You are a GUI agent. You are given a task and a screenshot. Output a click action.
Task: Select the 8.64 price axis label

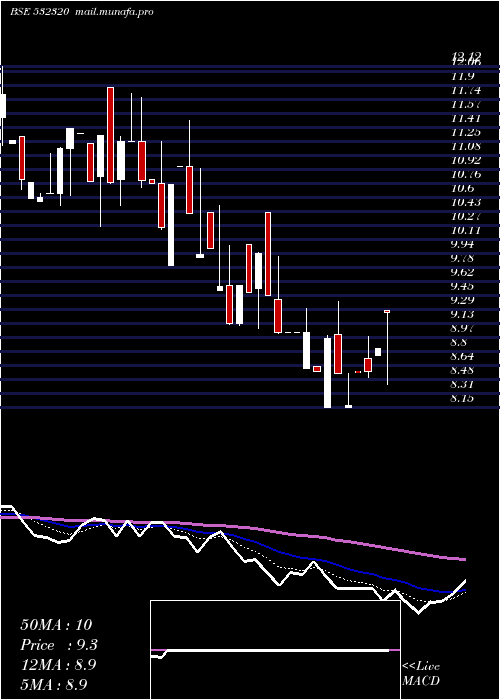(x=464, y=356)
